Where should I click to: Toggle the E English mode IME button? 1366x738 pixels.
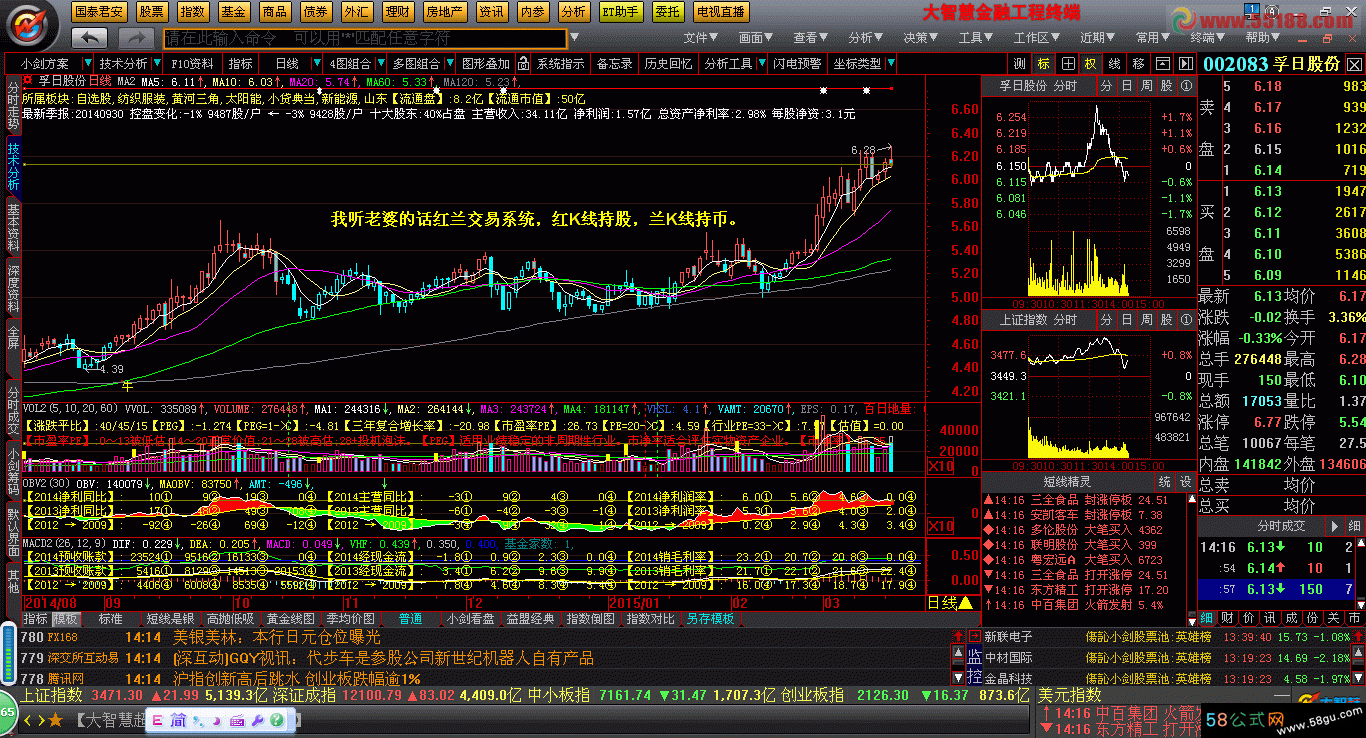158,720
